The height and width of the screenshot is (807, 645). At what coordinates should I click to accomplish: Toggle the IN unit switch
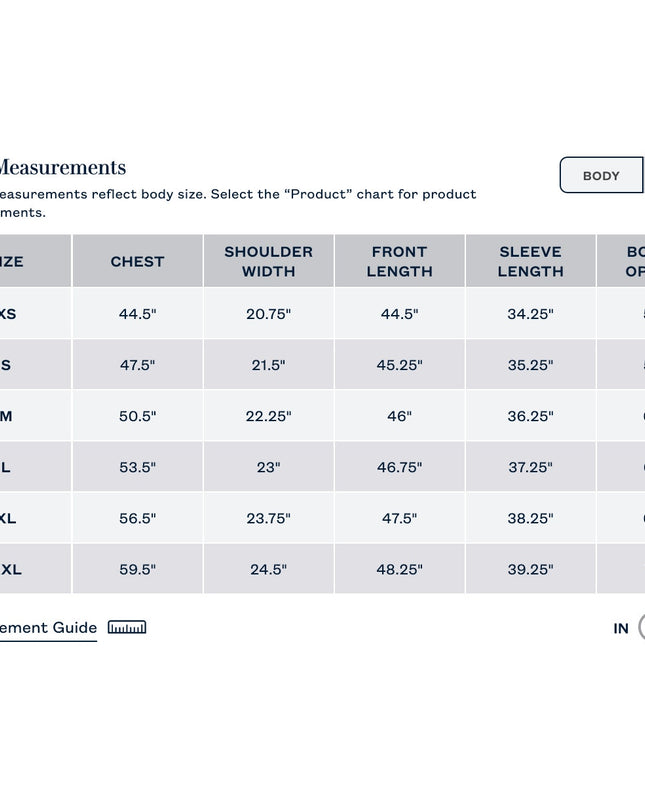tap(641, 627)
